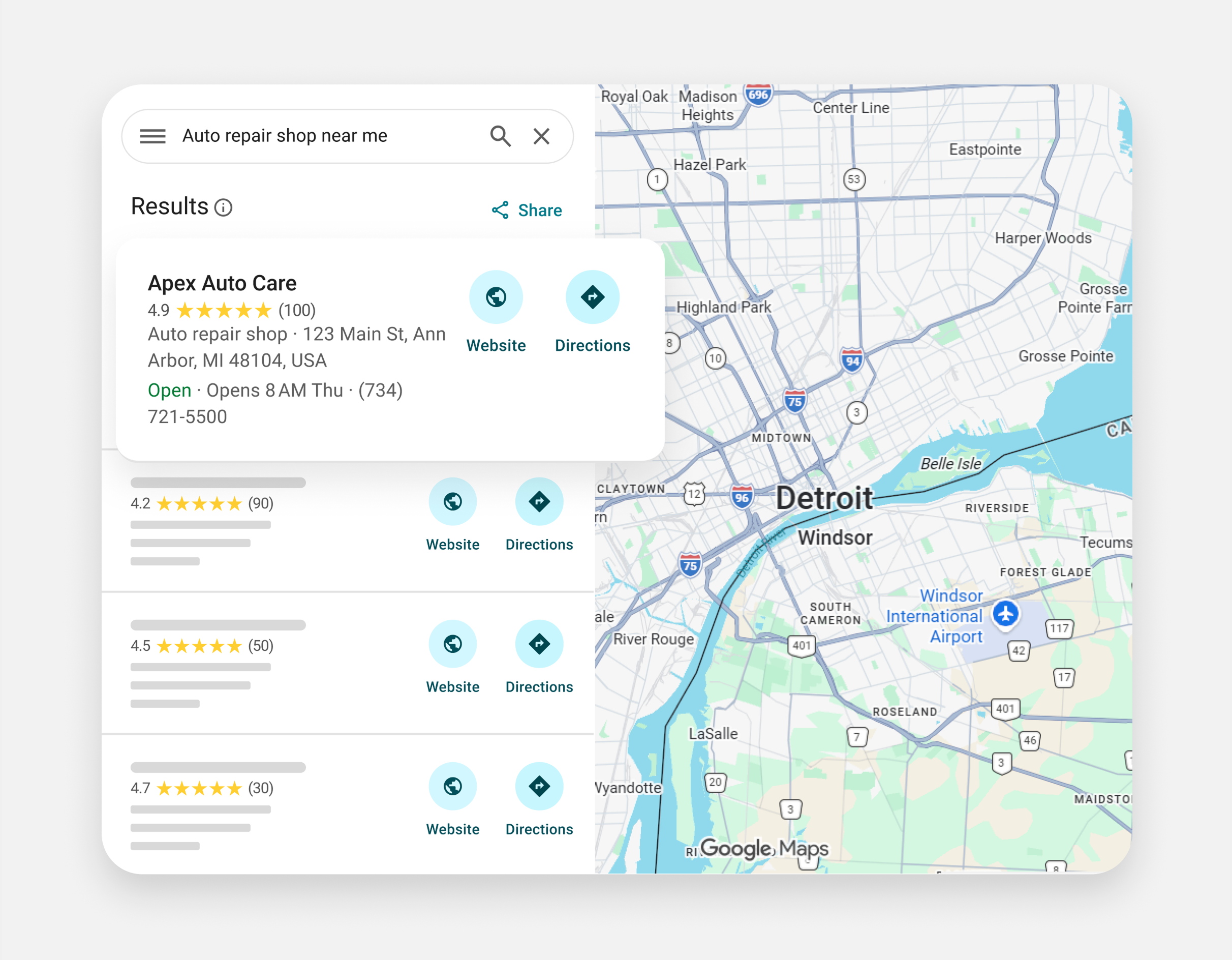1232x960 pixels.
Task: Click the Eastpointe label on map
Action: click(x=985, y=149)
